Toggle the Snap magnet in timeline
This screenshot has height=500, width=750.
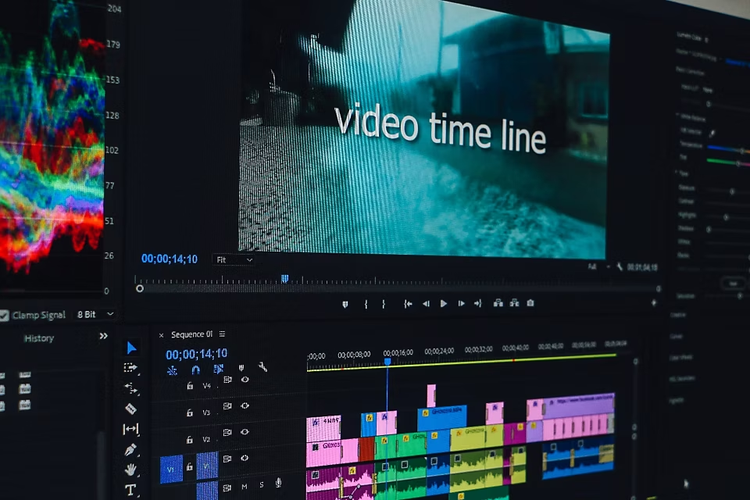tap(195, 369)
